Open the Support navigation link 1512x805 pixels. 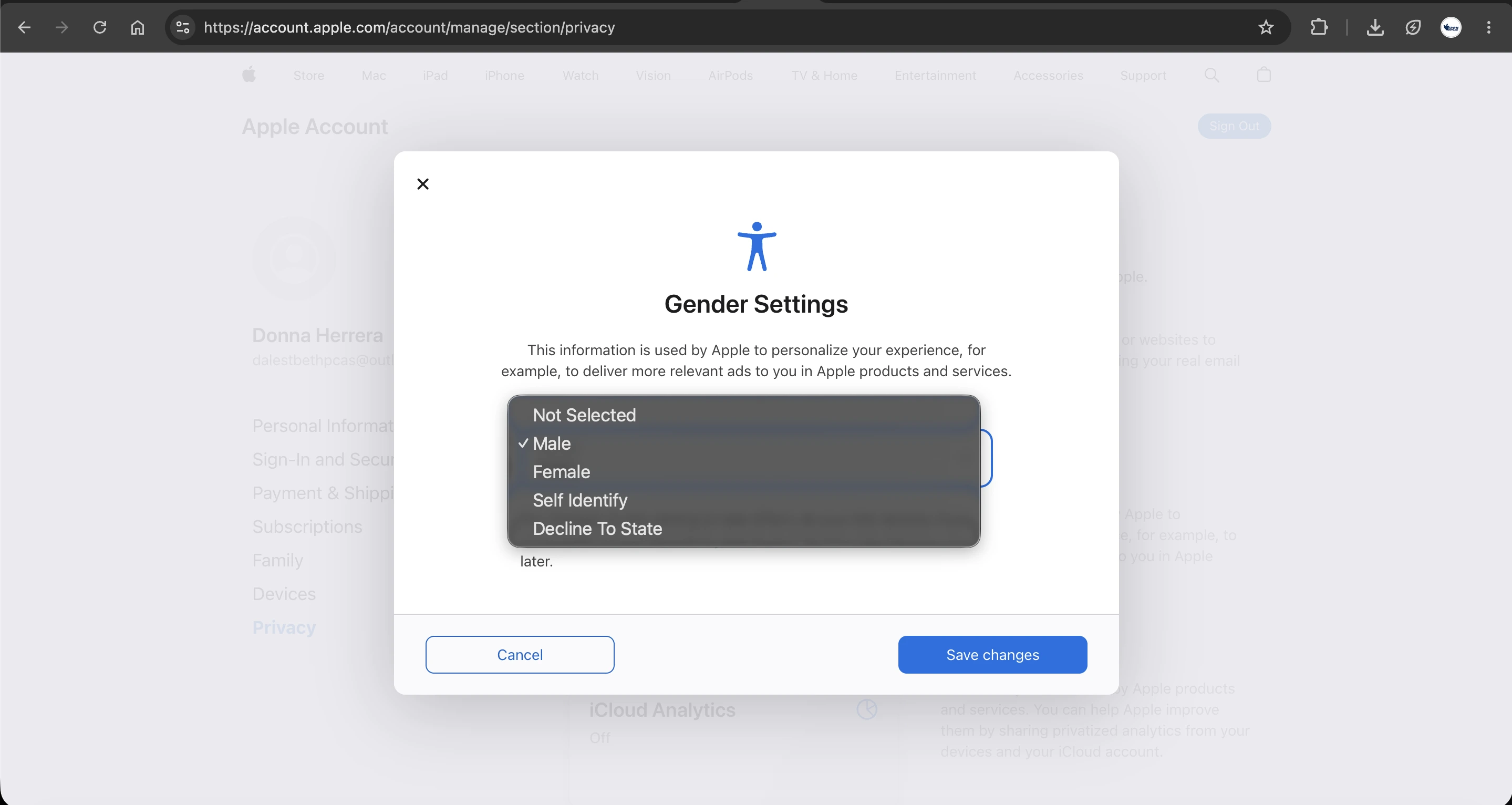click(1143, 75)
